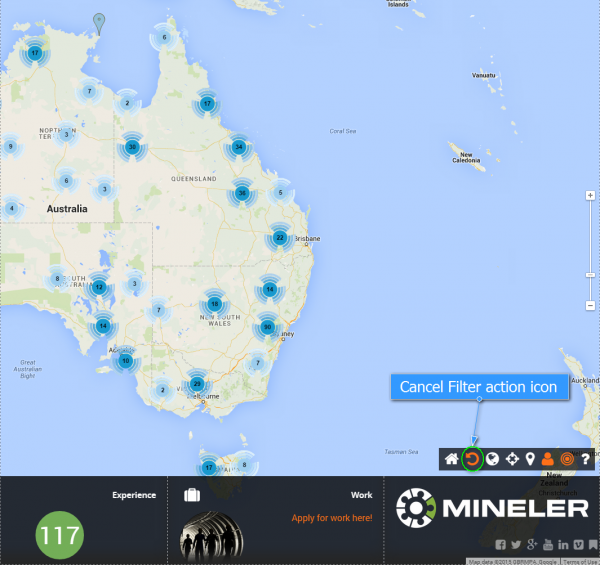Toggle the orange person icon
Image resolution: width=600 pixels, height=565 pixels.
[548, 459]
